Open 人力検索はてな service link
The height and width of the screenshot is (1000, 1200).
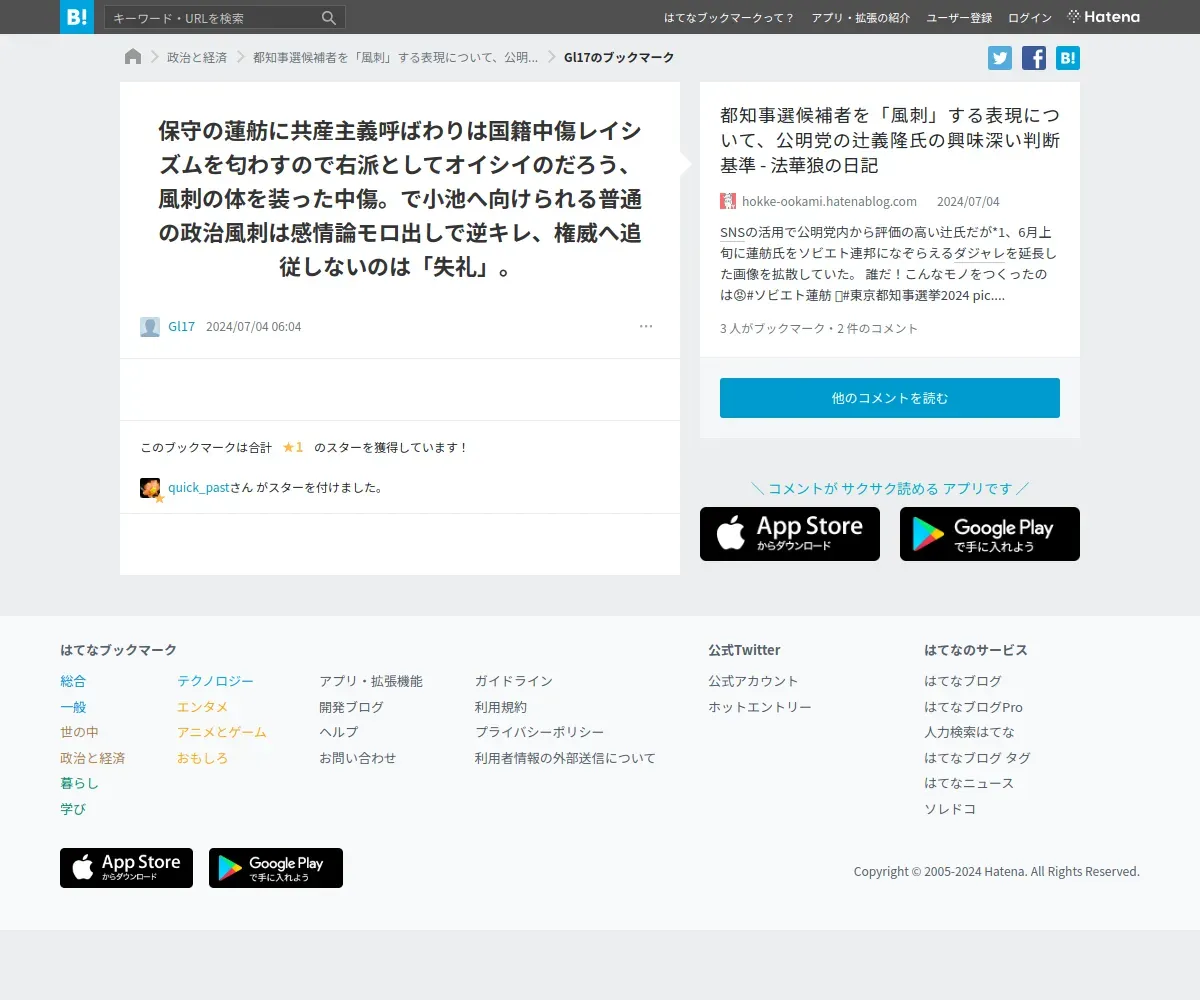[969, 732]
